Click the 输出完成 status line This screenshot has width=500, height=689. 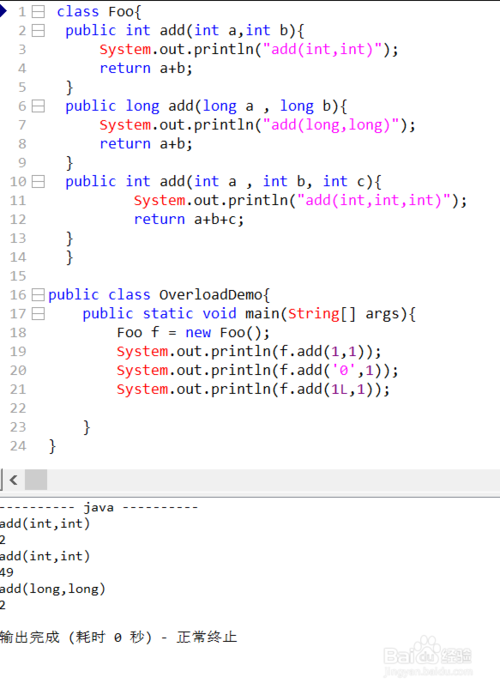[x=118, y=637]
